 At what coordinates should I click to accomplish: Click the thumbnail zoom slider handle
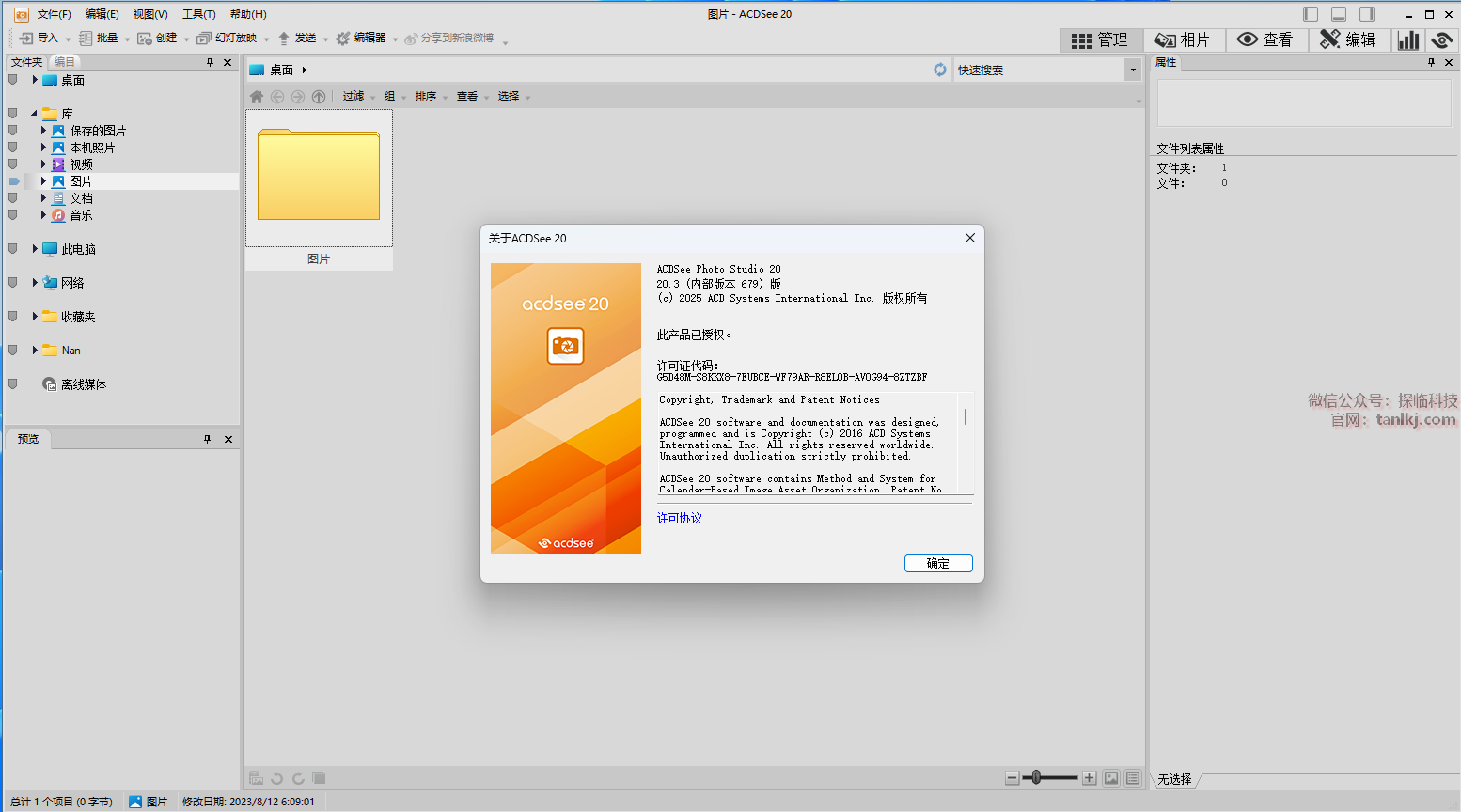pos(1036,777)
